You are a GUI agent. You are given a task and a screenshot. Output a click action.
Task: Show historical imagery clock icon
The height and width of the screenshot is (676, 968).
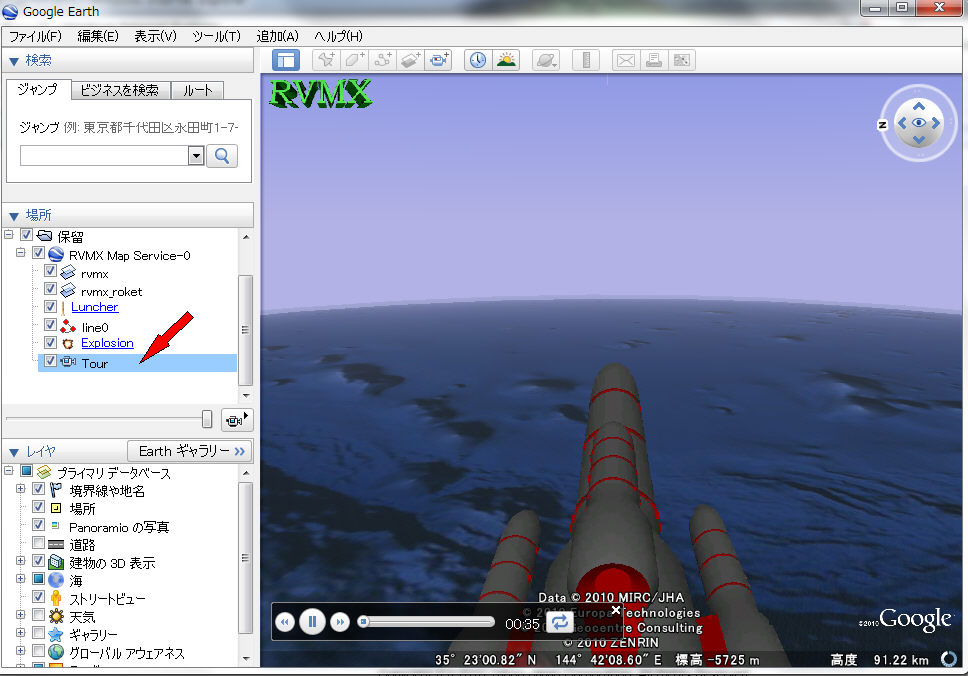point(478,60)
